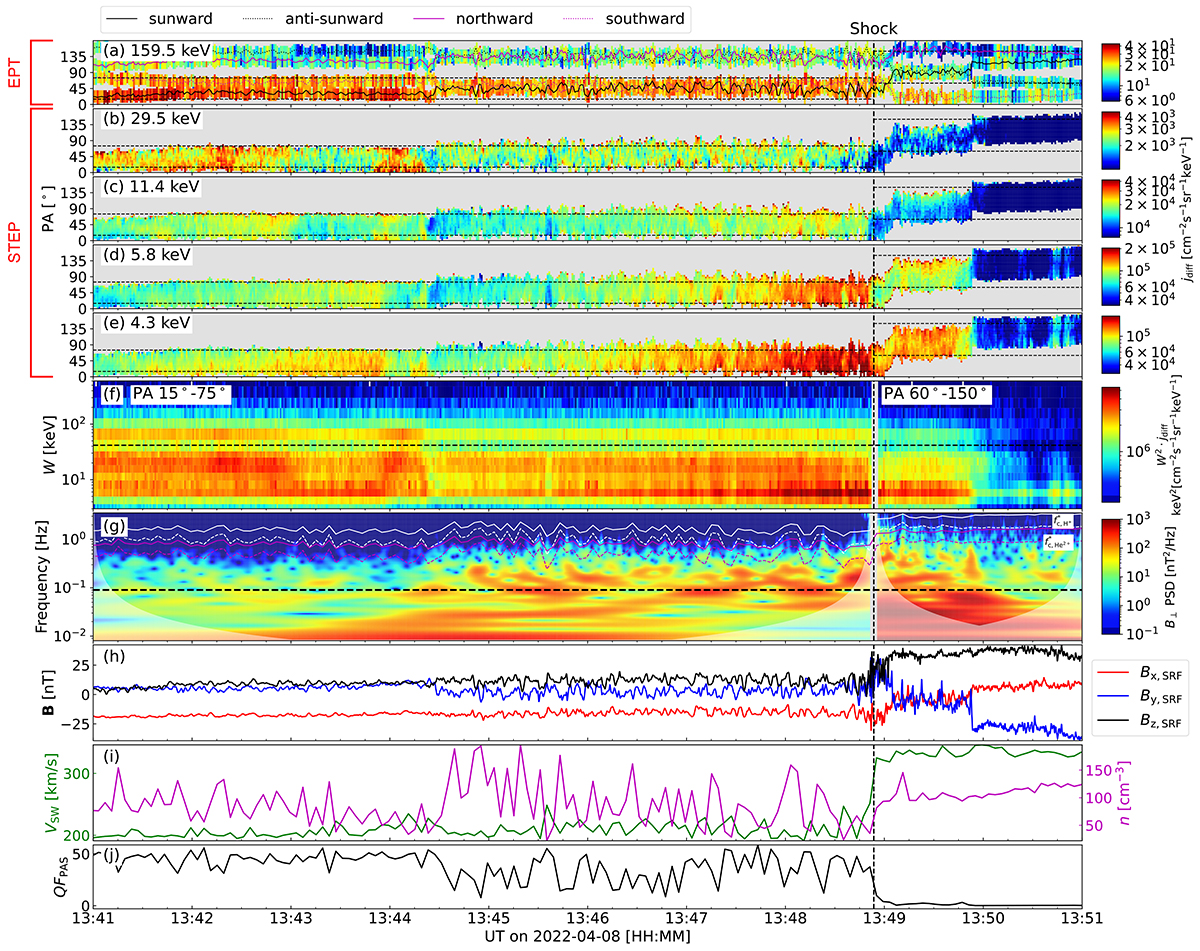Click the PA 60°-150° label
The height and width of the screenshot is (951, 1200).
pos(935,395)
